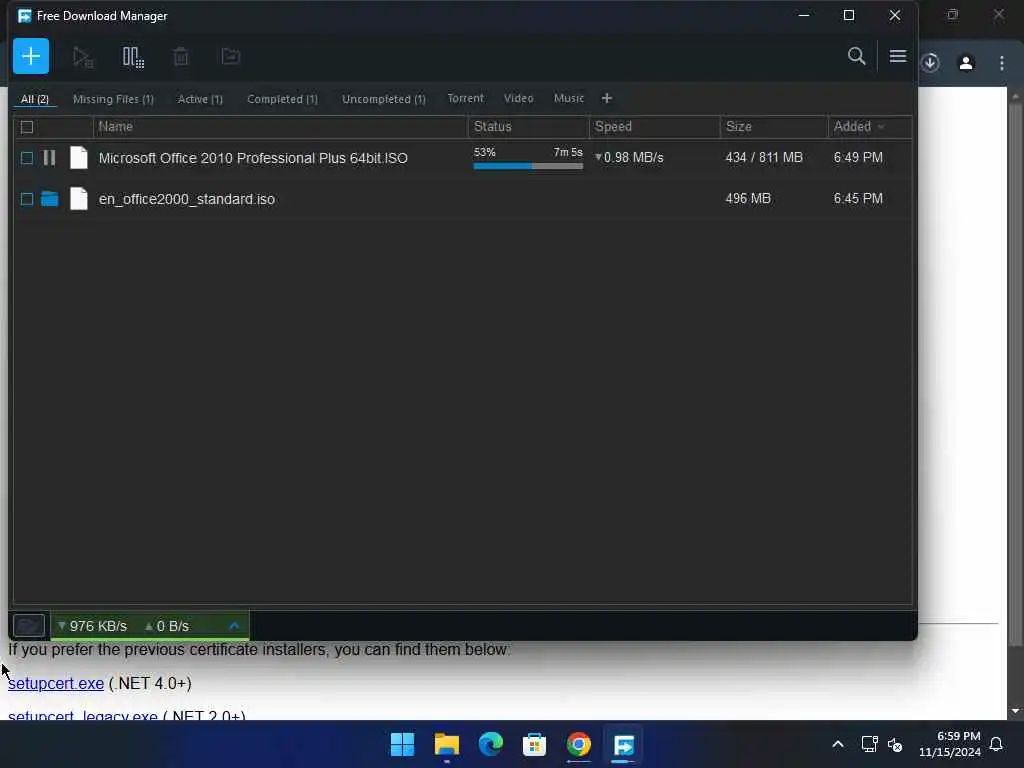Click the 7m 5s remaining time text

(x=568, y=152)
